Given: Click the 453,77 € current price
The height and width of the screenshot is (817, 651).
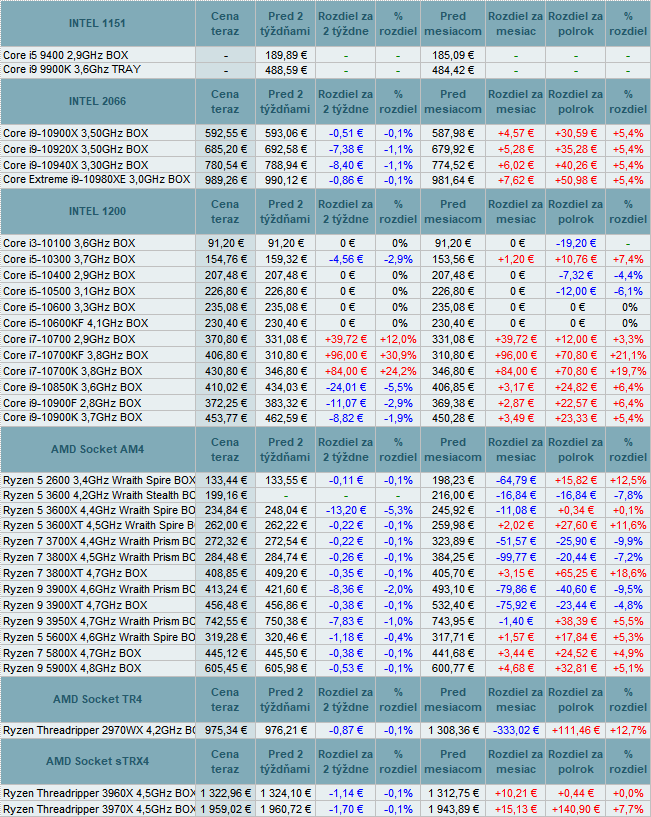Looking at the screenshot, I should (225, 418).
